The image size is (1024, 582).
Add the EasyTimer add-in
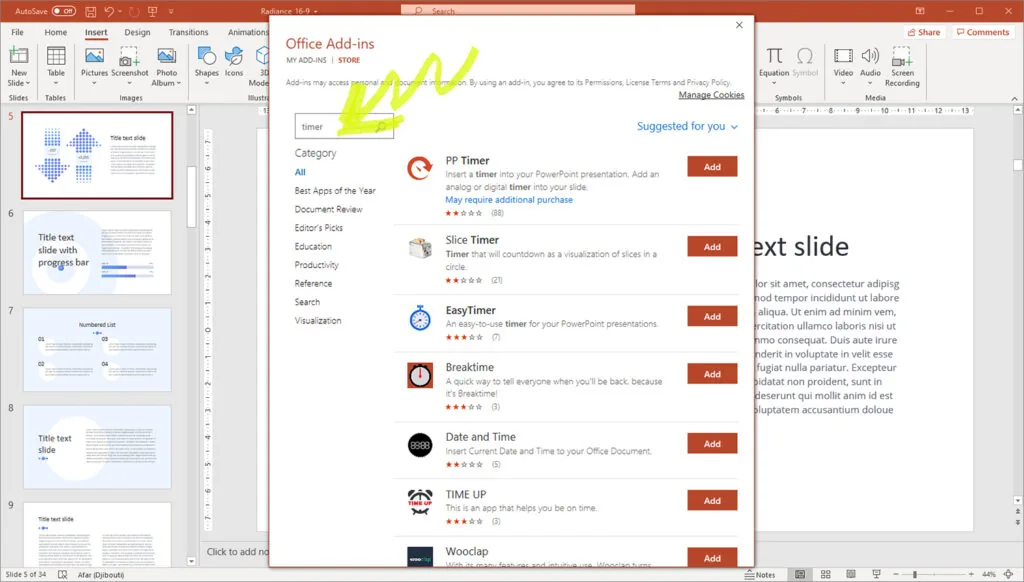point(712,316)
